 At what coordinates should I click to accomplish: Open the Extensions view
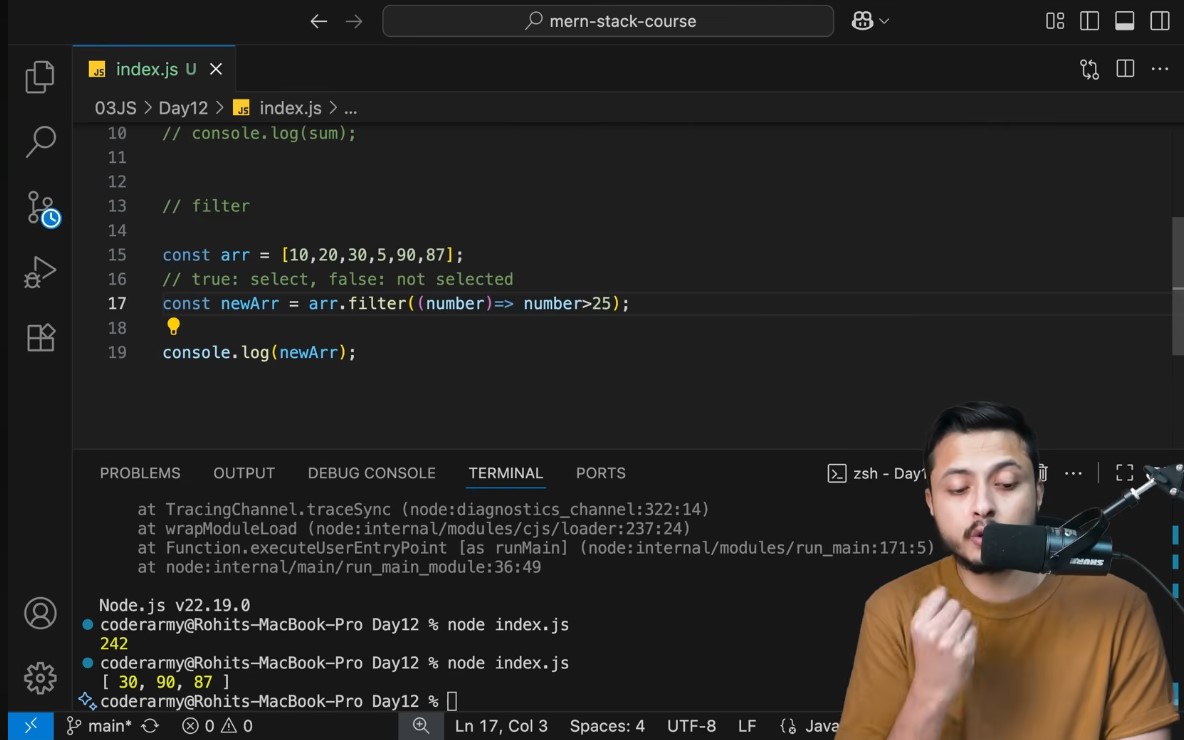click(x=40, y=338)
